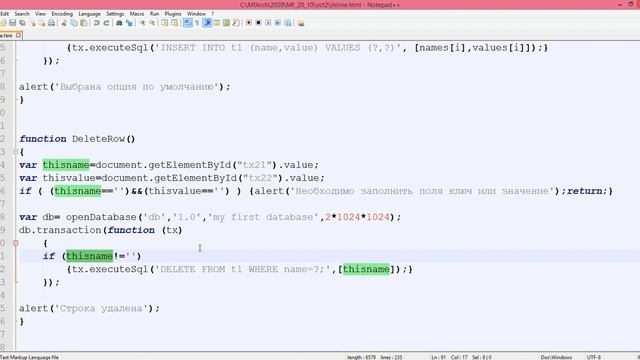Run macro multiple times icon
Screen dimensions: 640x360
click(x=278, y=23)
